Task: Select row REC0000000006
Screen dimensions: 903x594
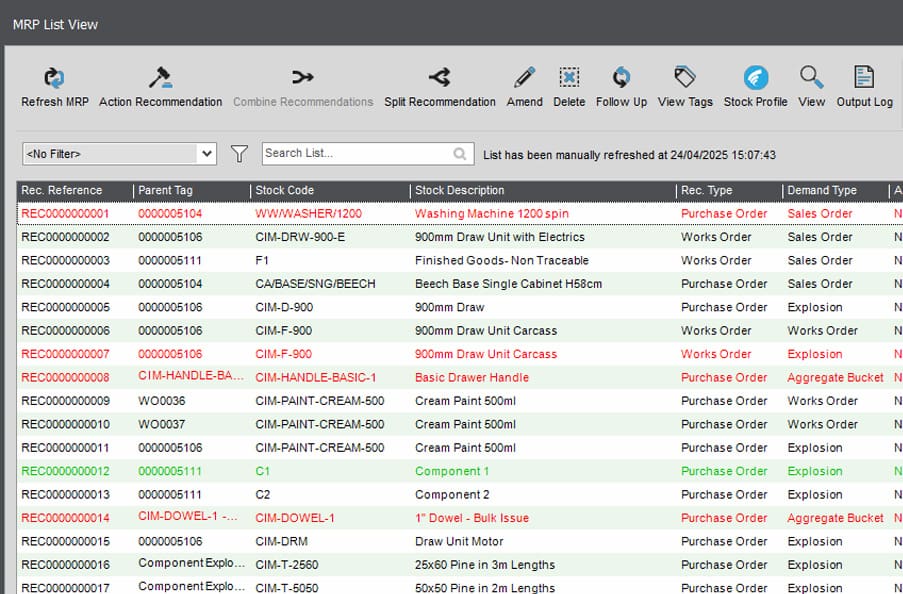Action: click(460, 331)
